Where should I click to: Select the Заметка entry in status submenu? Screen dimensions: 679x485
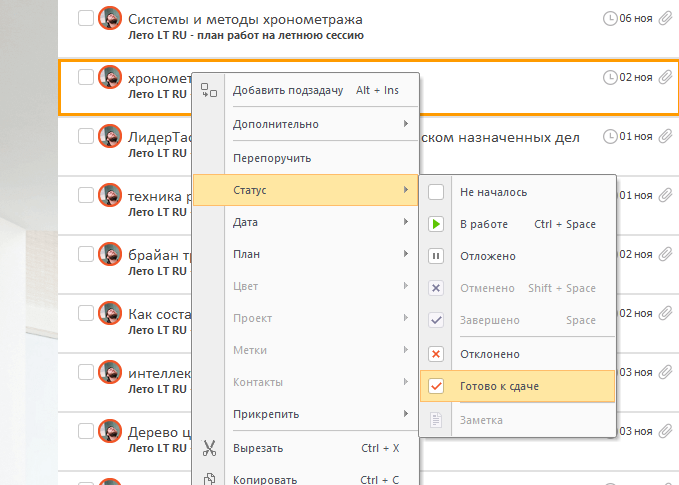[517, 420]
